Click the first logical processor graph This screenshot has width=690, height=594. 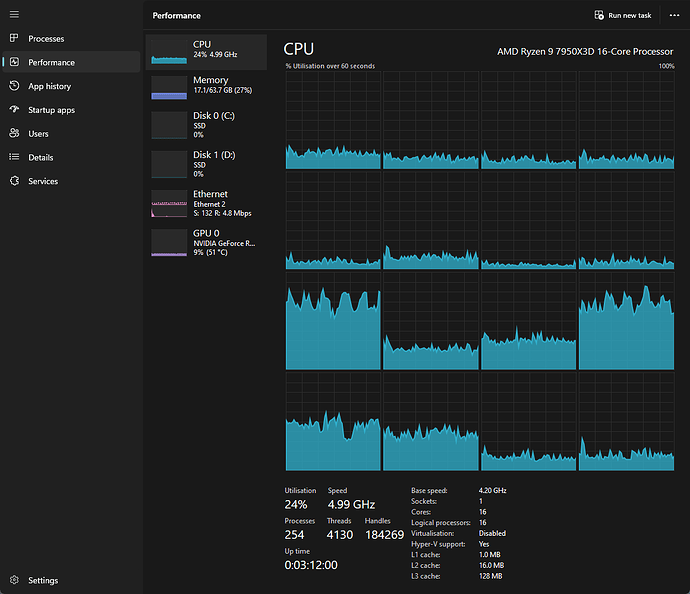pos(333,120)
